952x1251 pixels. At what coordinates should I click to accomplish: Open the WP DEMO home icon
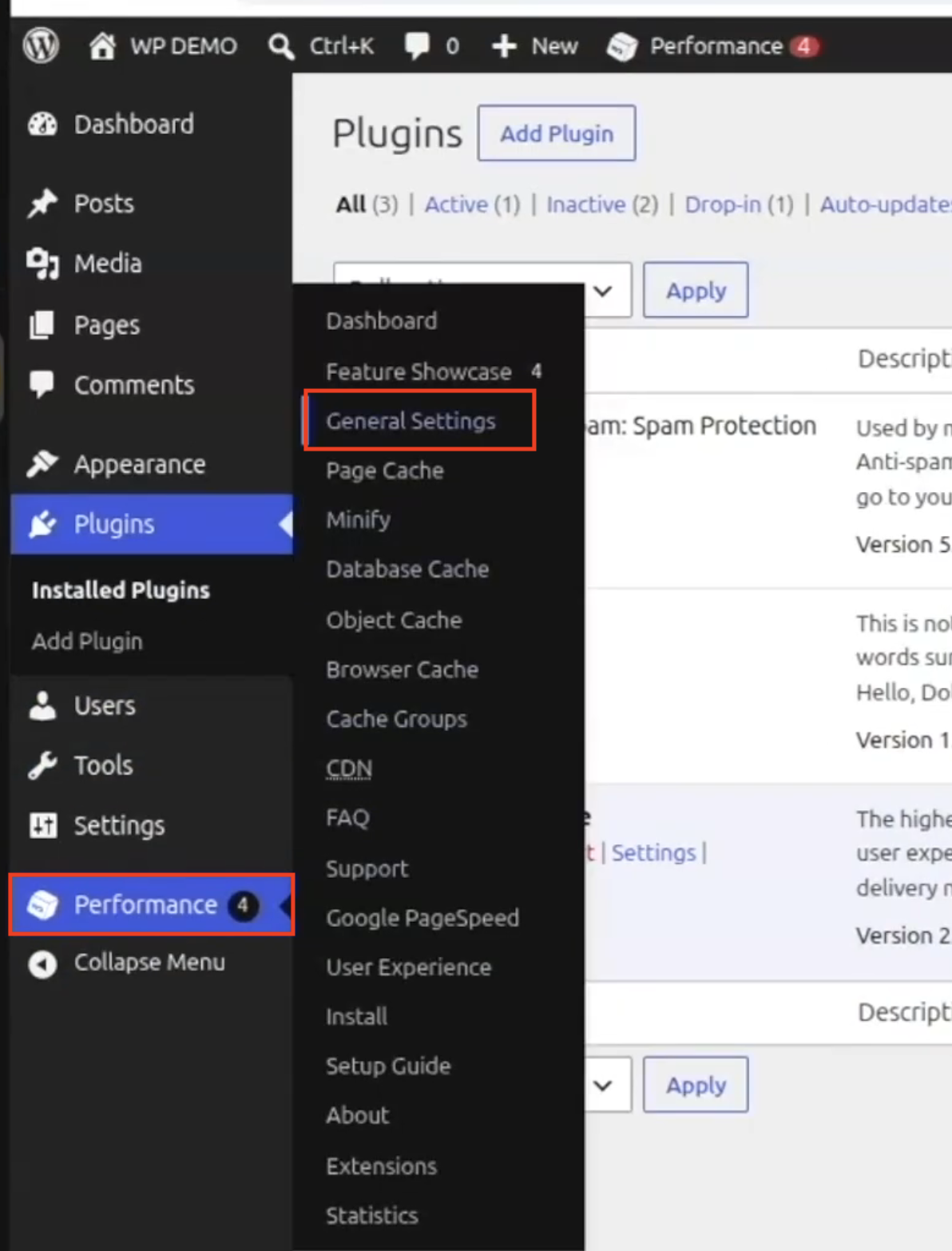[102, 46]
